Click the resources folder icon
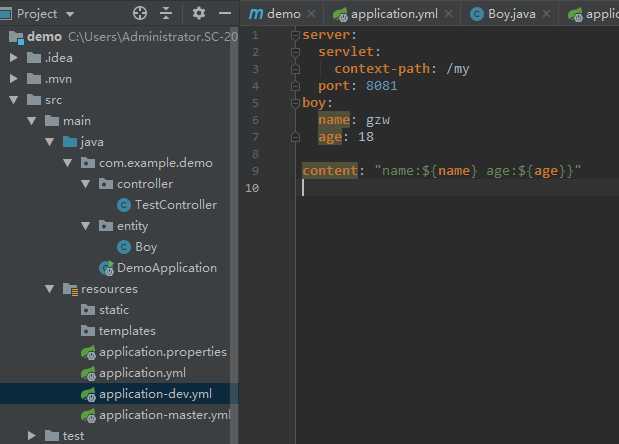 click(70, 289)
